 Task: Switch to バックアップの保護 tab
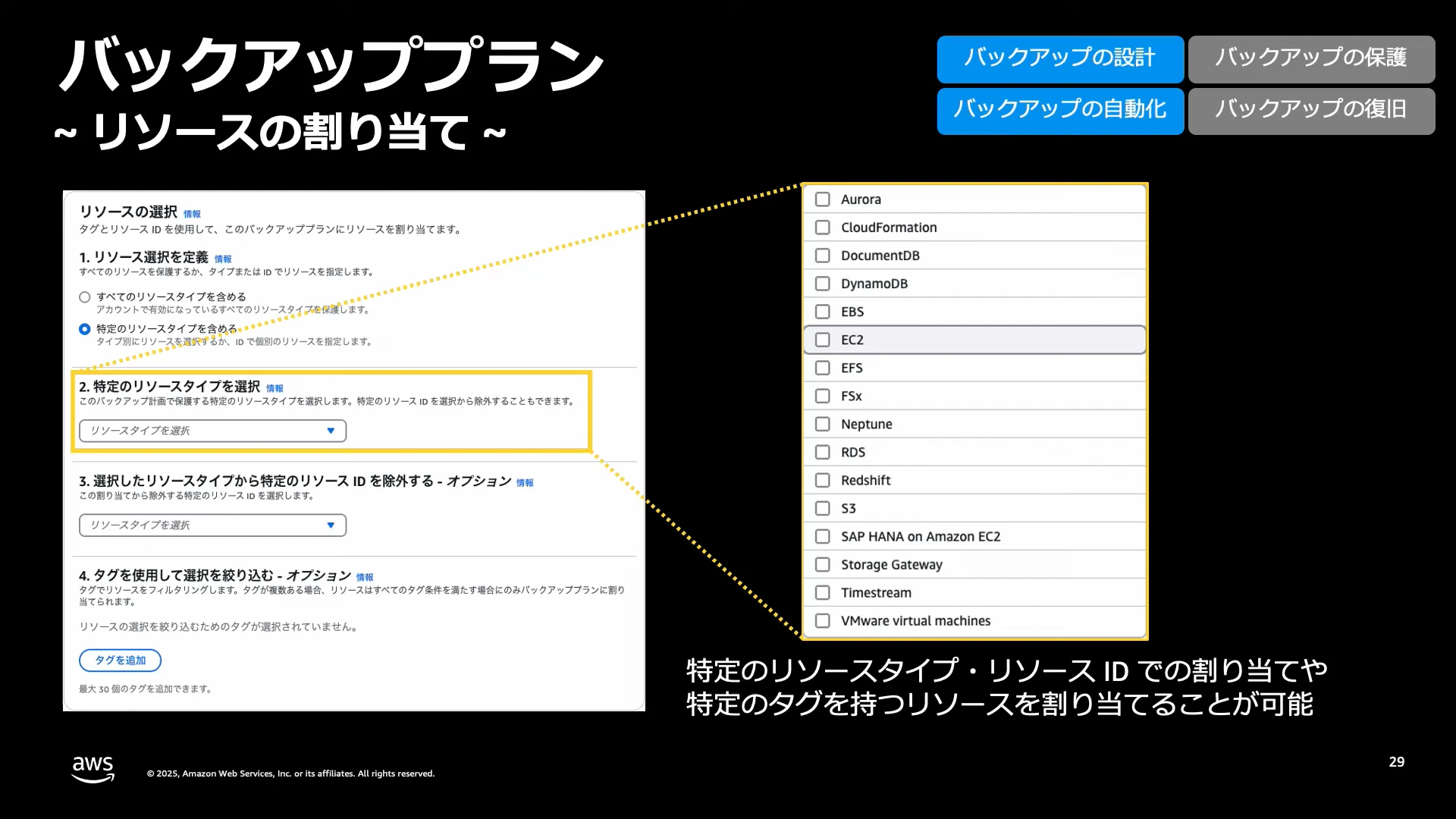point(1311,59)
